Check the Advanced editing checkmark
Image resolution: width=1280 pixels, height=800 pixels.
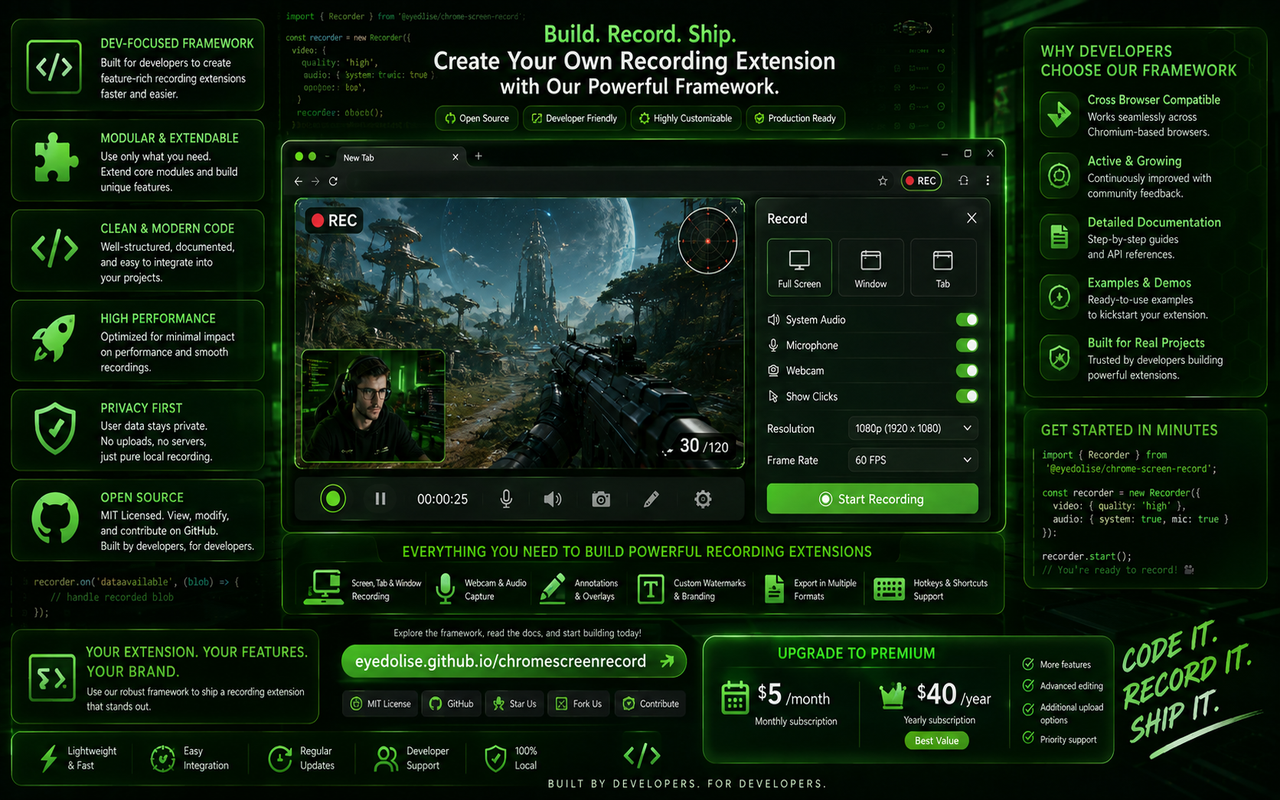point(1028,686)
